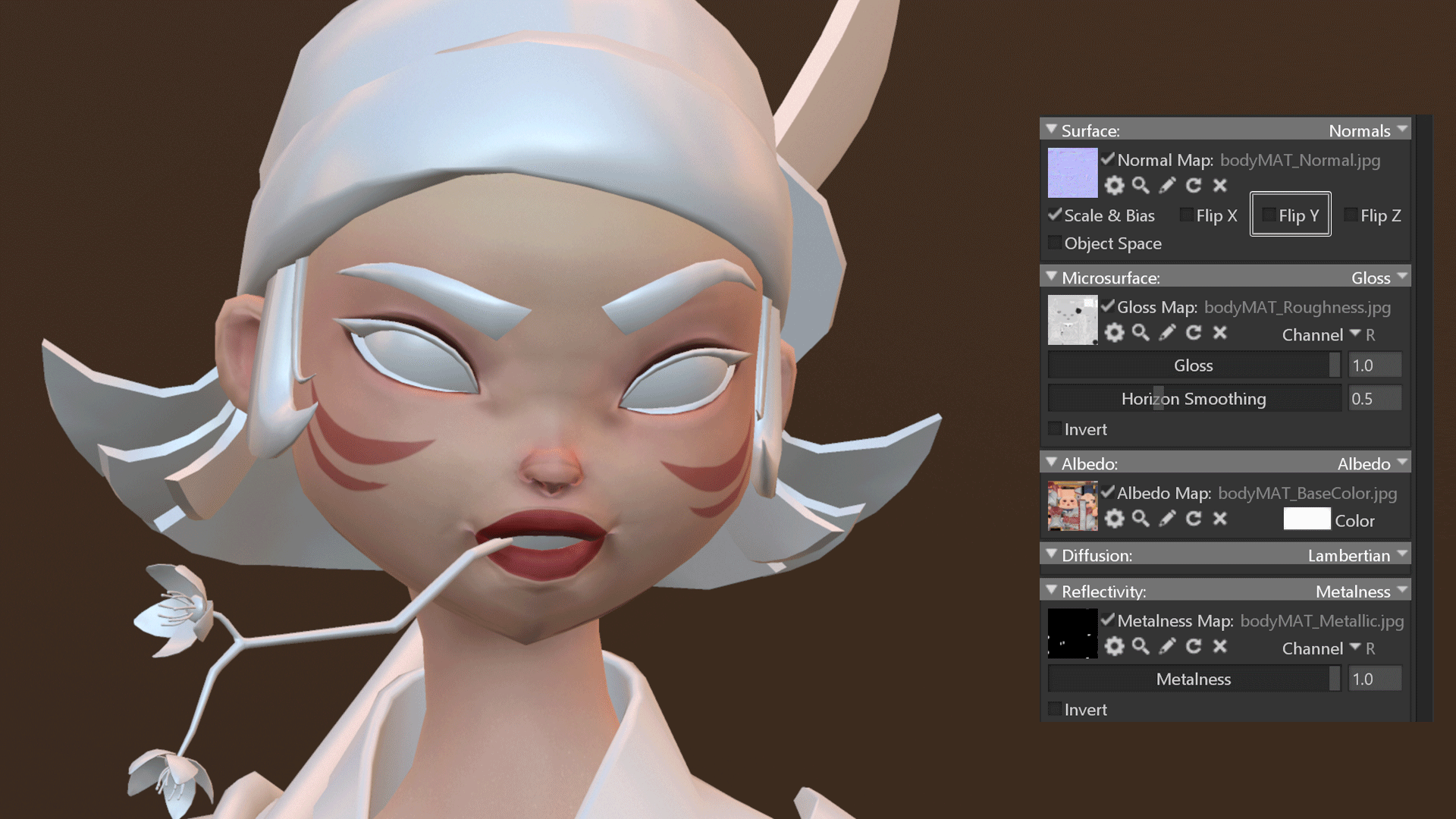Remove the Metalness Map with X icon
This screenshot has width=1456, height=819.
pyautogui.click(x=1220, y=646)
